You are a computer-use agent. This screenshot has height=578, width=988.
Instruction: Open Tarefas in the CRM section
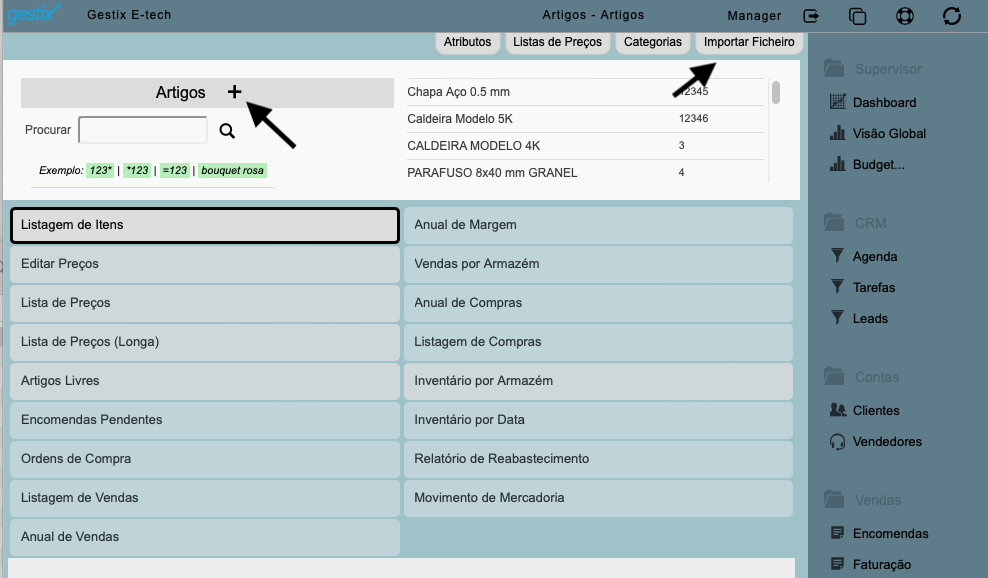click(863, 287)
